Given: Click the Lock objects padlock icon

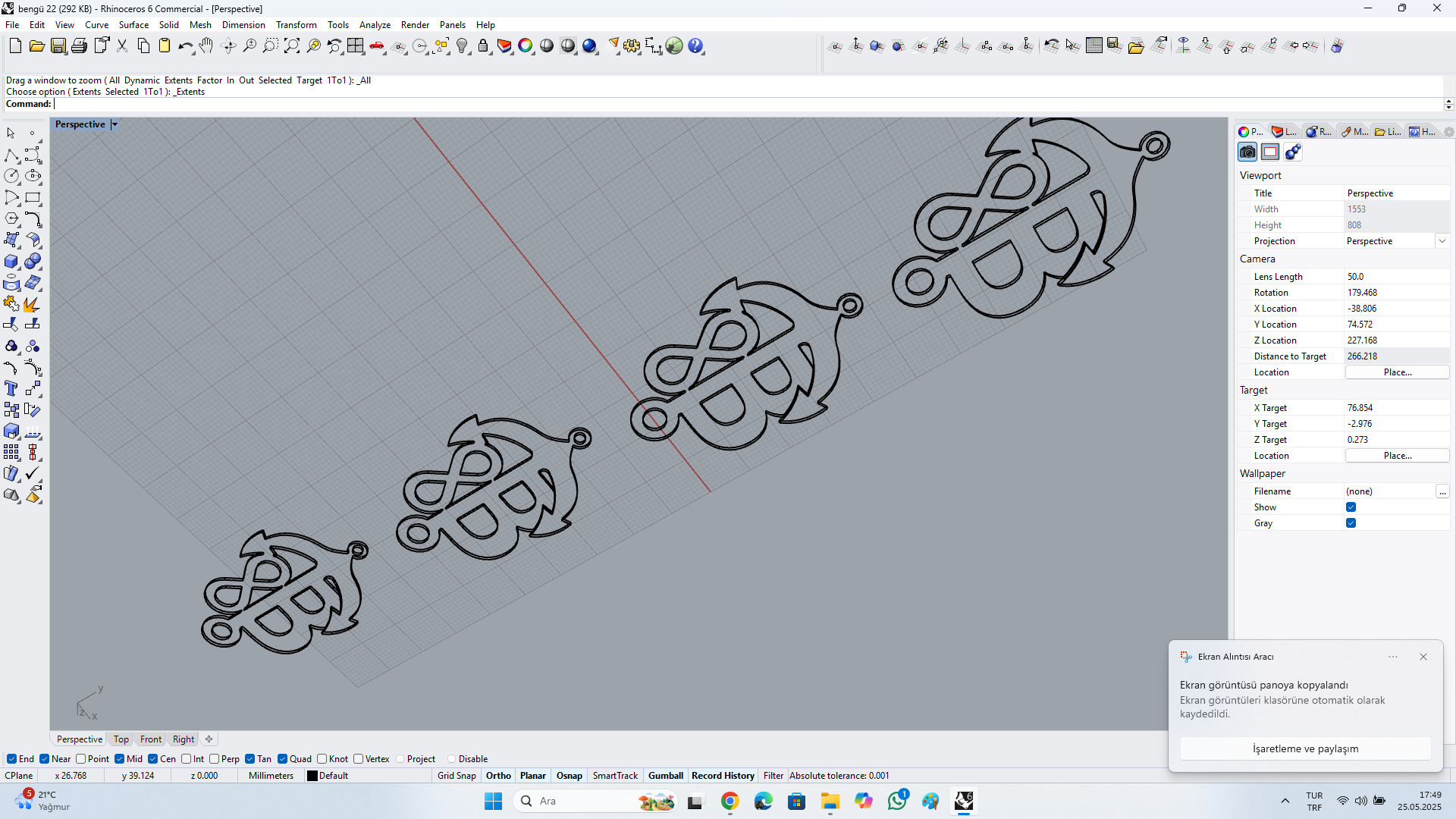Looking at the screenshot, I should pos(483,46).
